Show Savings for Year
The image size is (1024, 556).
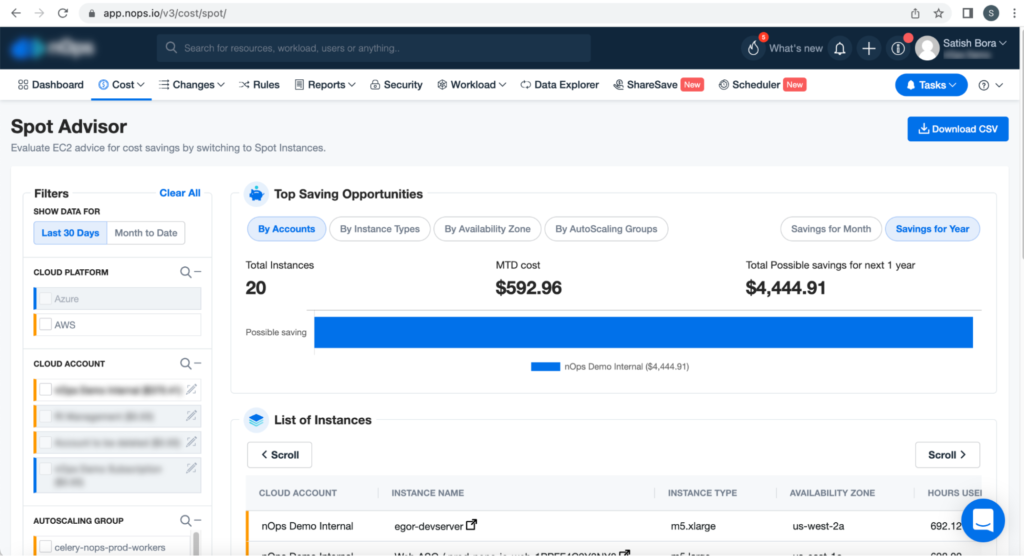pos(932,229)
